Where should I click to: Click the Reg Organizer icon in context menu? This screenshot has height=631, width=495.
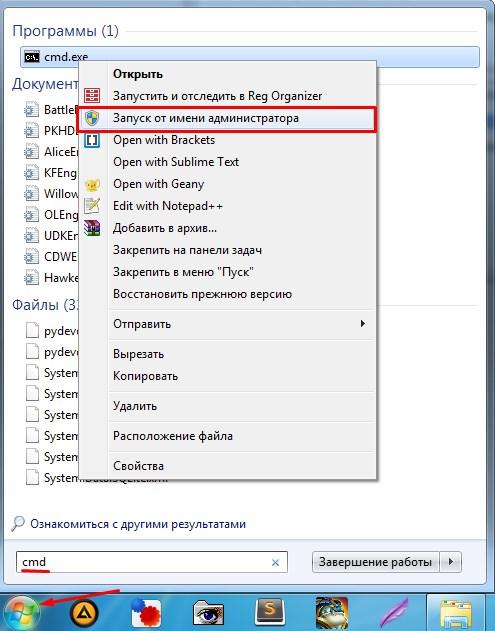[x=92, y=96]
